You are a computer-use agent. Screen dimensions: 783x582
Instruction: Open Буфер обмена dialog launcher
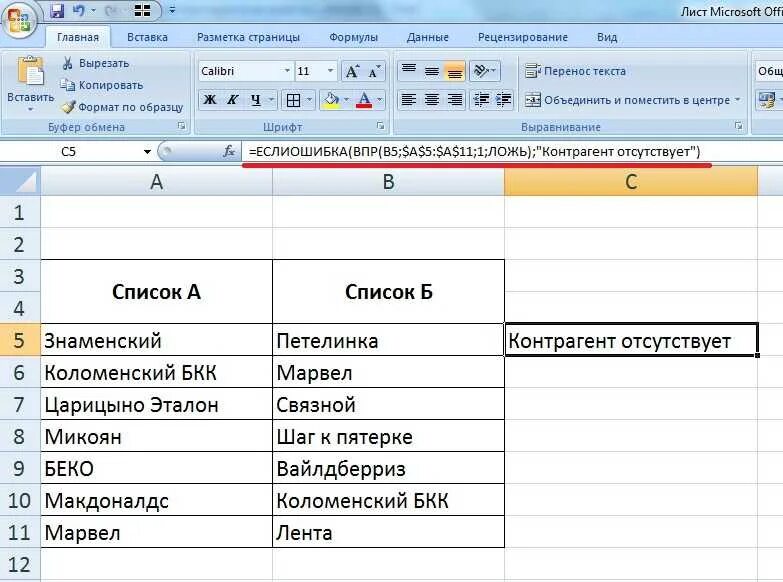click(182, 126)
